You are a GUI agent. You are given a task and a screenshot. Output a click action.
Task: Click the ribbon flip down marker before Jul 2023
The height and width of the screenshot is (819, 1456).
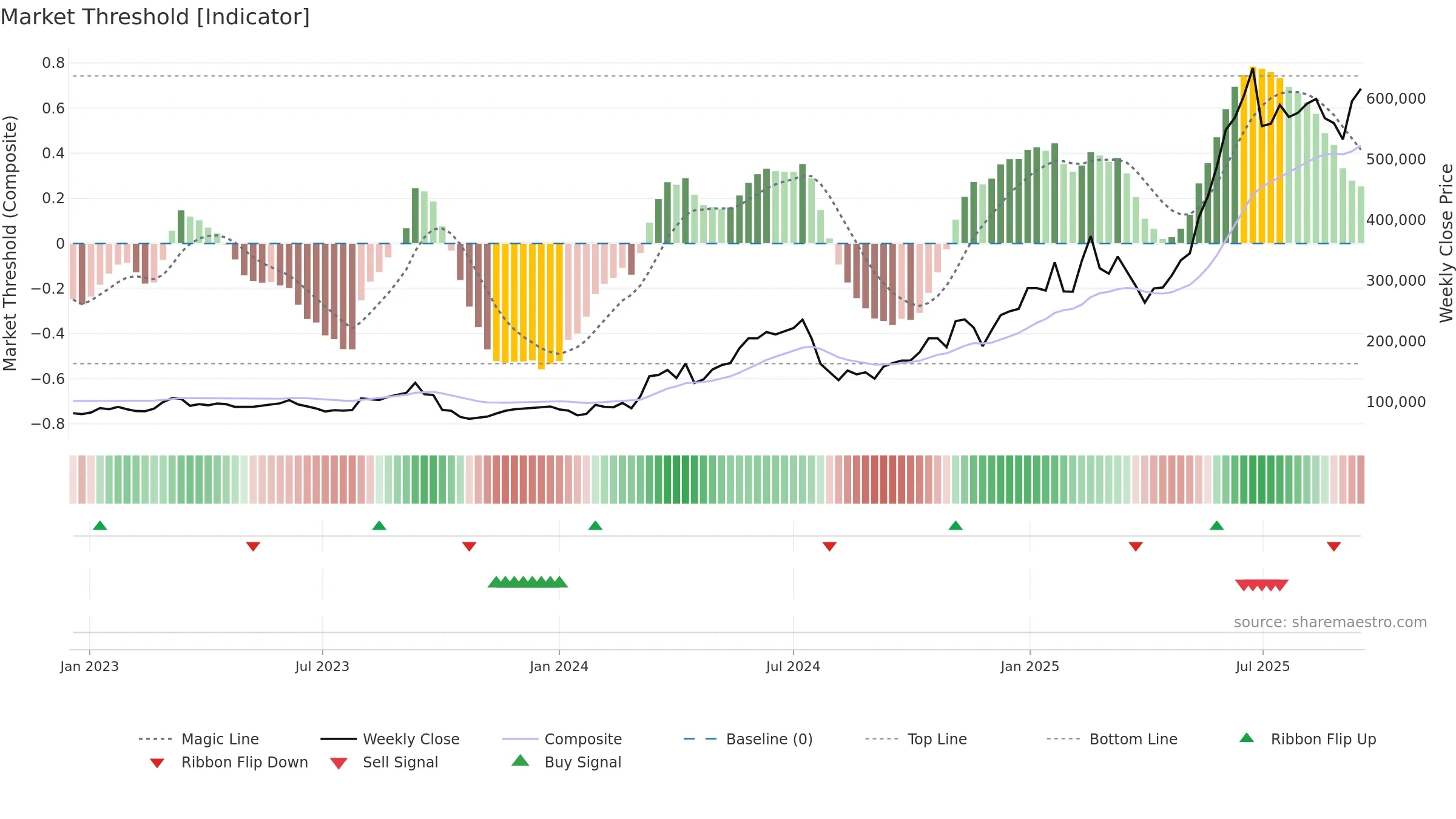pos(253,547)
